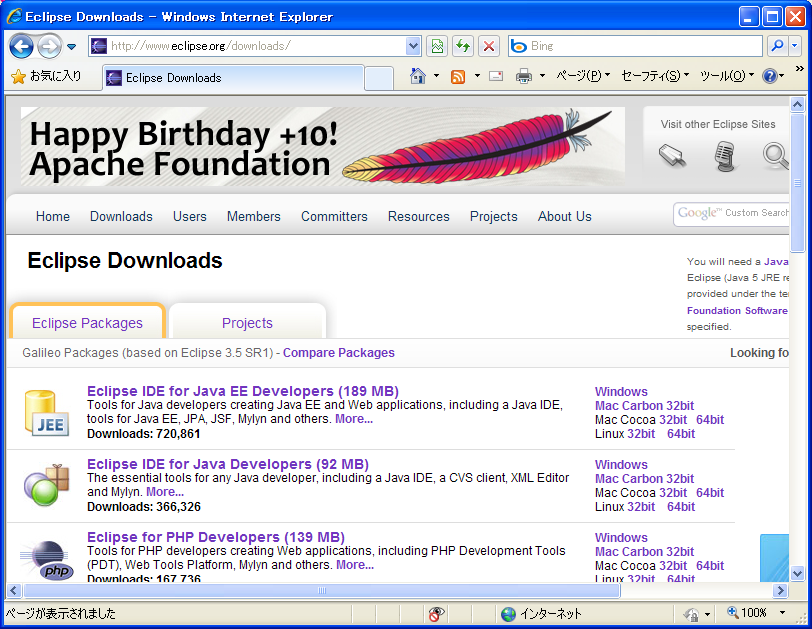Image resolution: width=812 pixels, height=629 pixels.
Task: Click the microphone icon under Visit other Eclipse Sites
Action: (x=724, y=156)
